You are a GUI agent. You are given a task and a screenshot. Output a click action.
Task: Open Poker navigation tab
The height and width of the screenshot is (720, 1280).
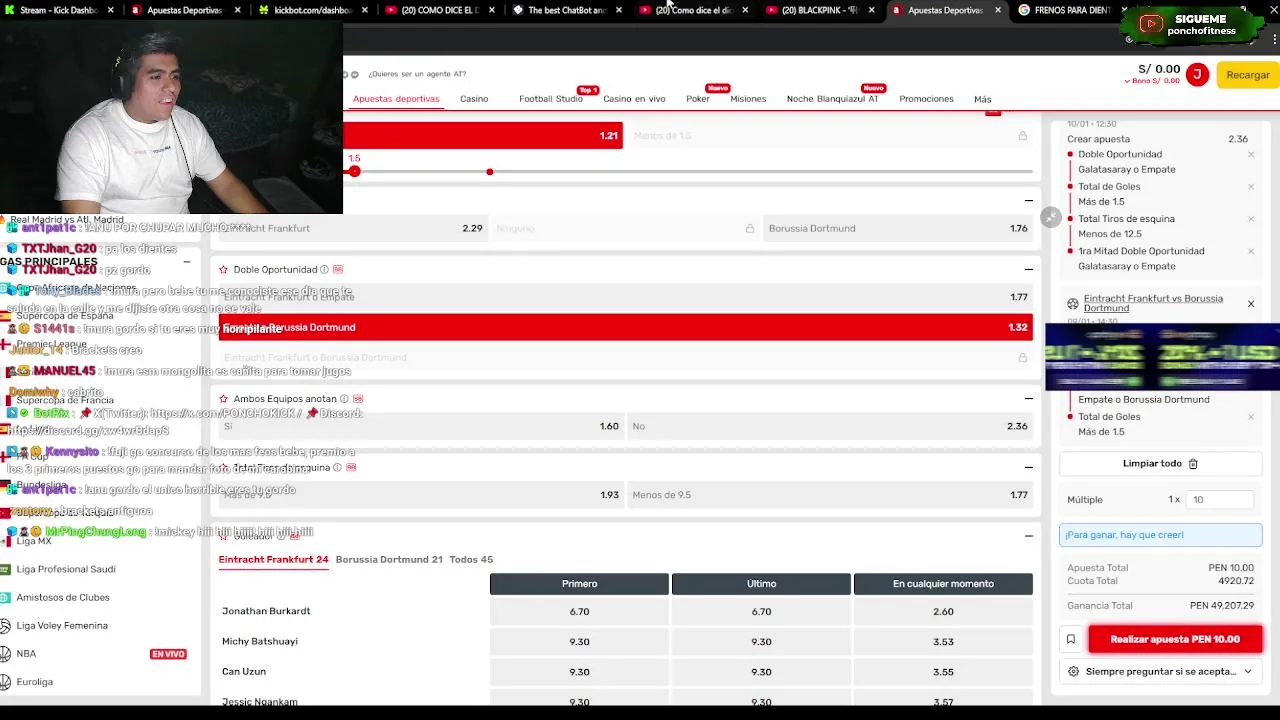[698, 99]
